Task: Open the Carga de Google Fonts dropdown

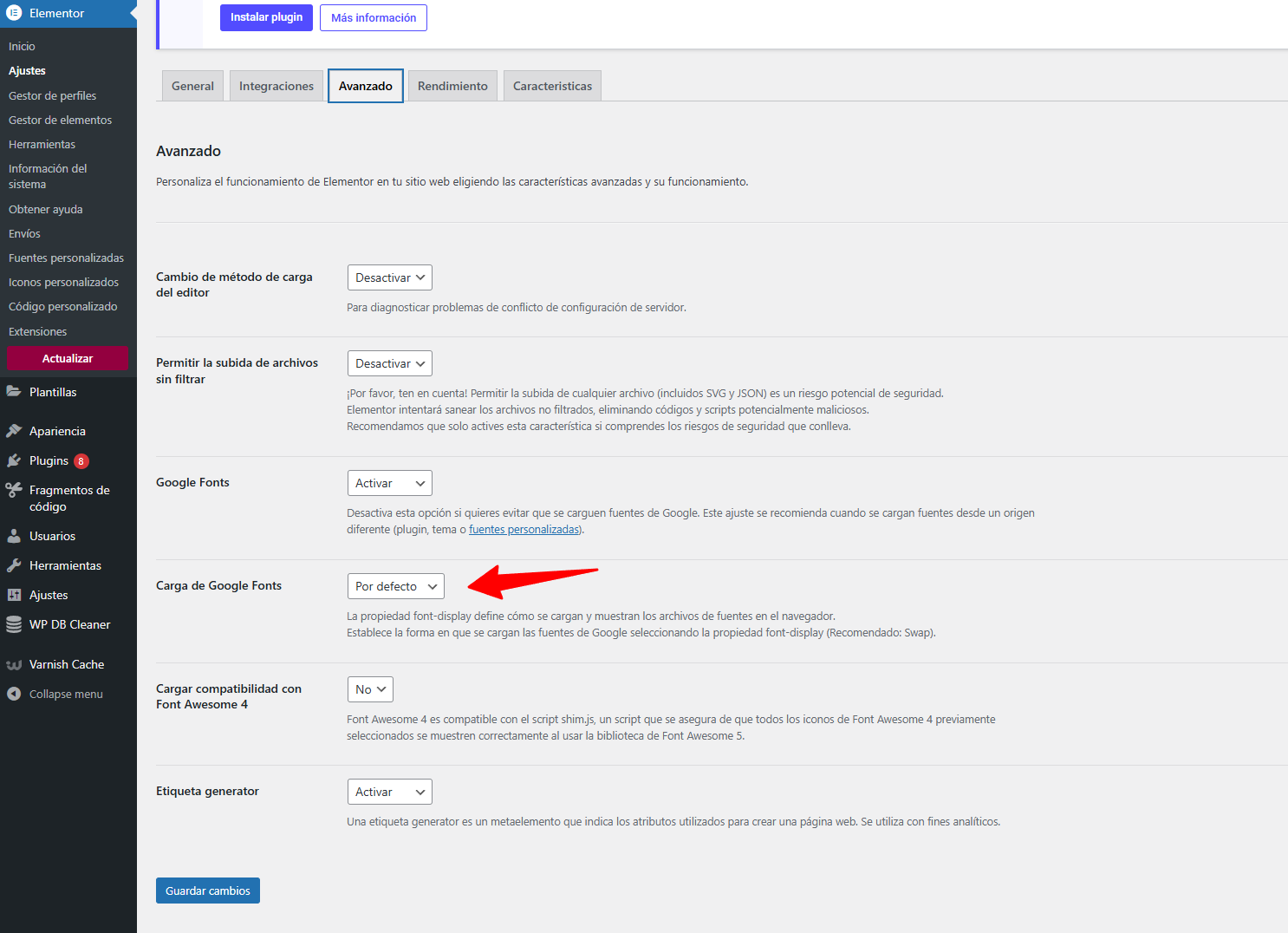Action: (395, 586)
